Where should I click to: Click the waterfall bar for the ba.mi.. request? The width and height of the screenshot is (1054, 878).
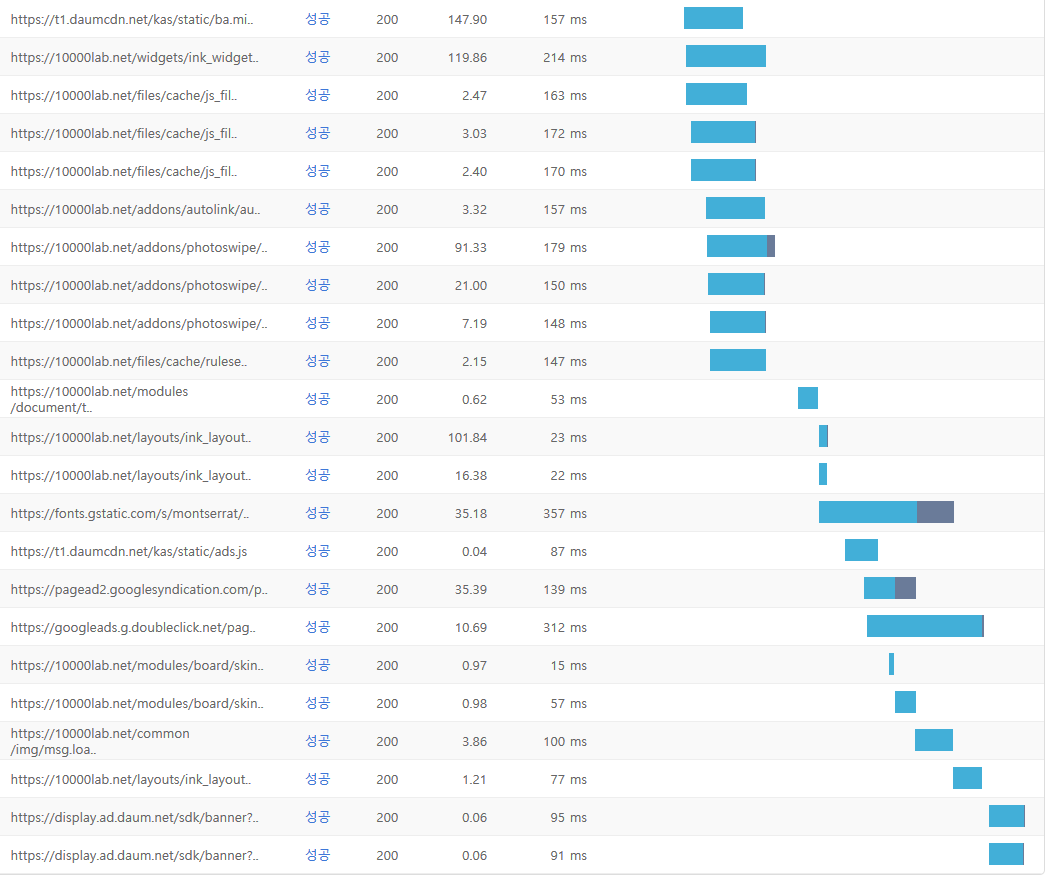pyautogui.click(x=713, y=18)
